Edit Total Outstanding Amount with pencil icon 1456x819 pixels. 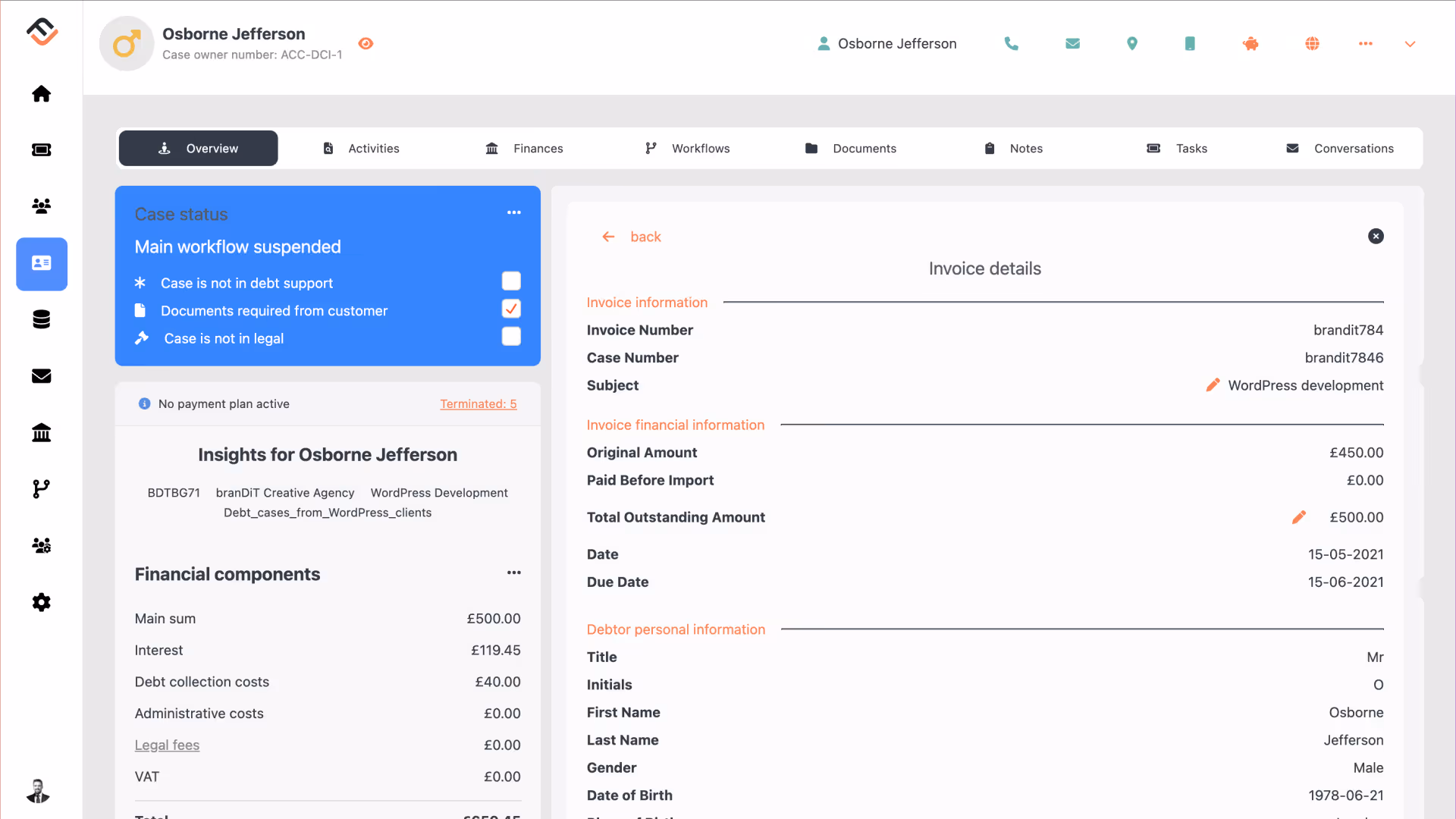pyautogui.click(x=1298, y=517)
